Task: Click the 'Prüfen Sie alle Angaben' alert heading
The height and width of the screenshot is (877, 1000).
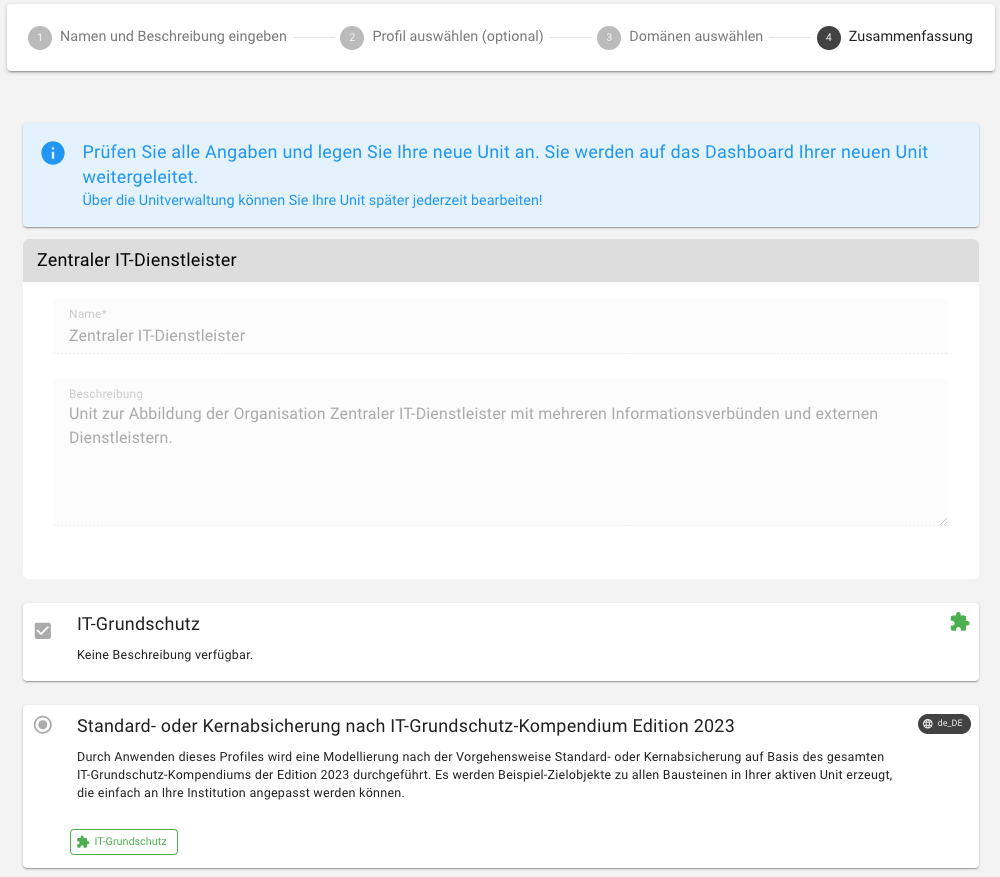Action: (505, 153)
